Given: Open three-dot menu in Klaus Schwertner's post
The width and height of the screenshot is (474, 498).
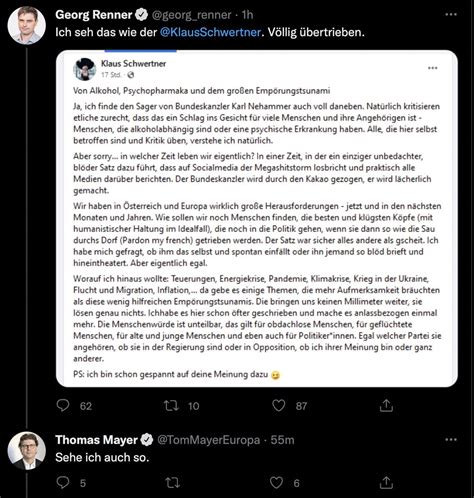Looking at the screenshot, I should click(x=432, y=68).
